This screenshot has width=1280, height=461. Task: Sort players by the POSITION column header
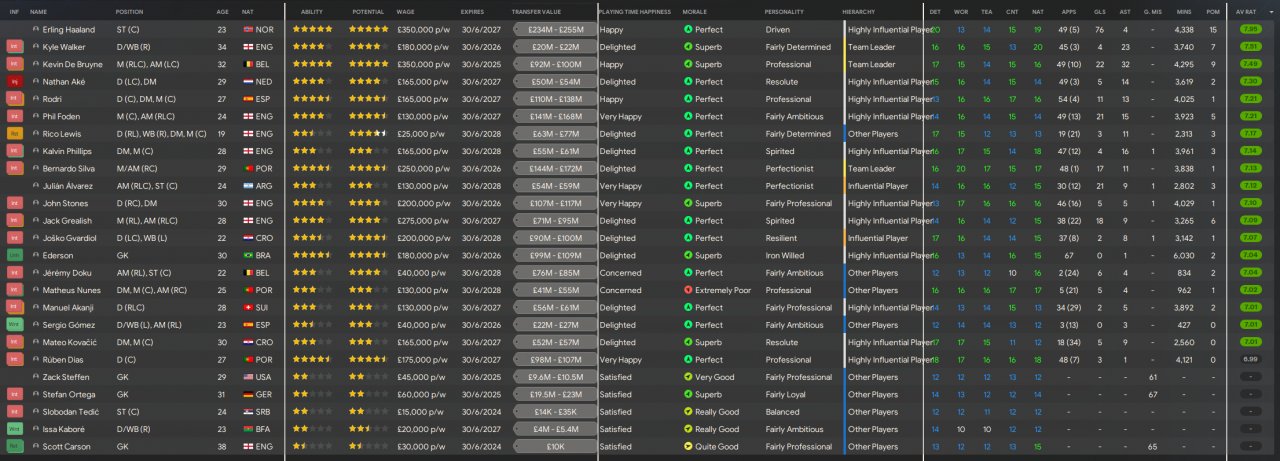[x=129, y=11]
